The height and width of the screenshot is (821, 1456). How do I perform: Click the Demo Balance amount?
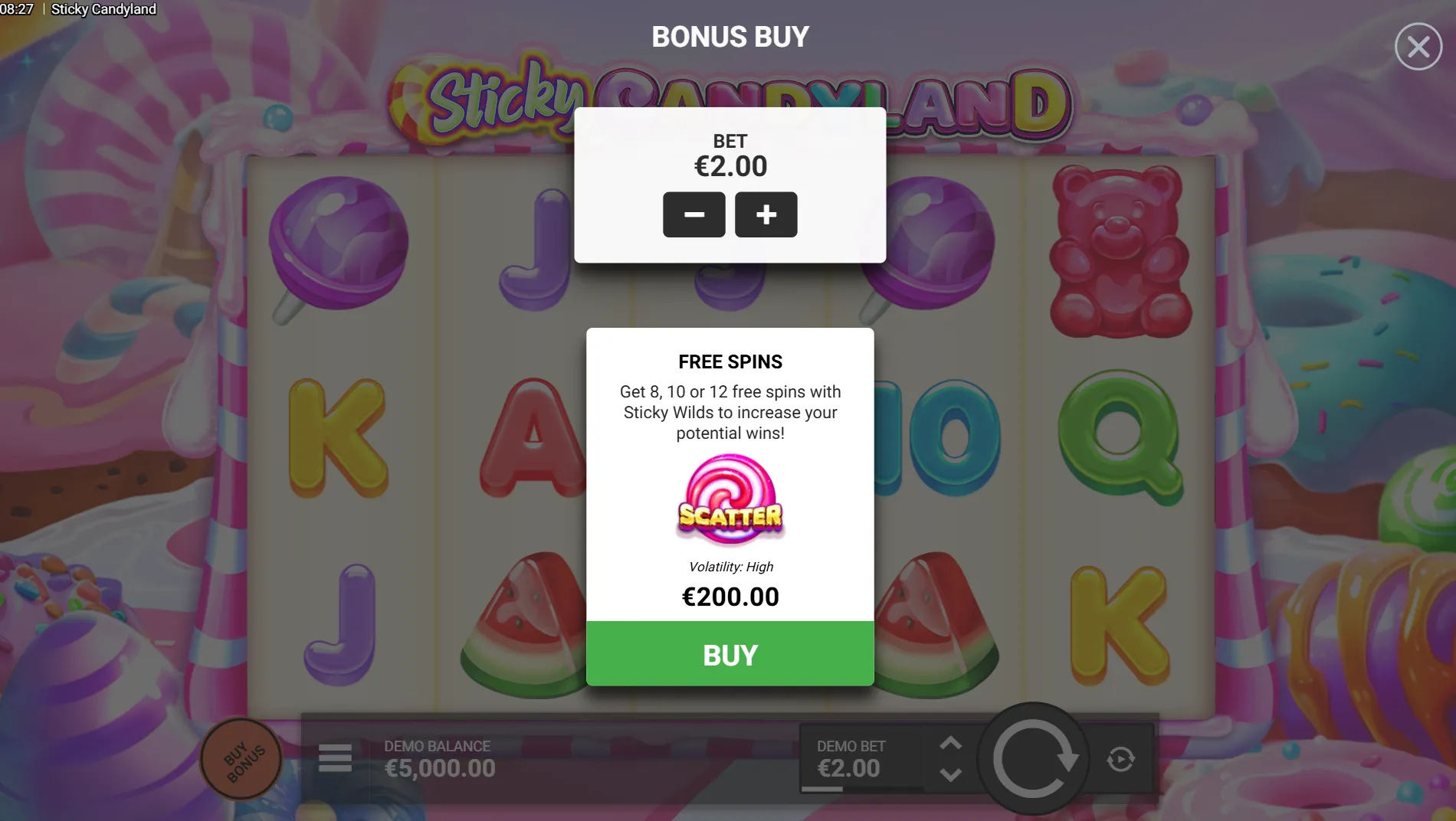[440, 768]
